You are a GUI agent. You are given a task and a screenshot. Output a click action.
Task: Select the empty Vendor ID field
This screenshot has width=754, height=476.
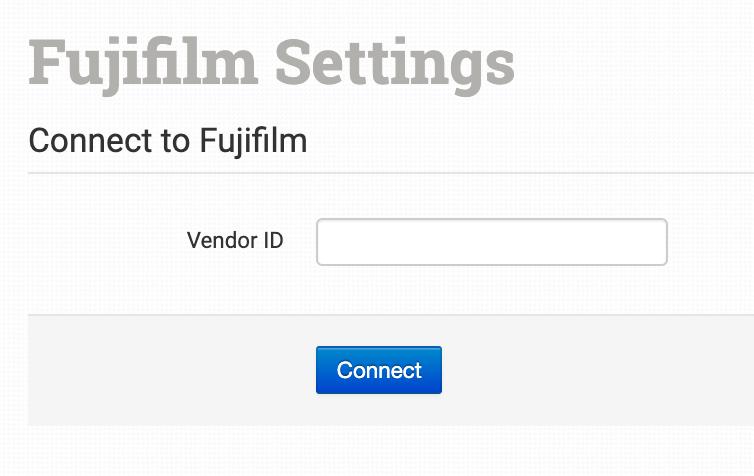491,242
